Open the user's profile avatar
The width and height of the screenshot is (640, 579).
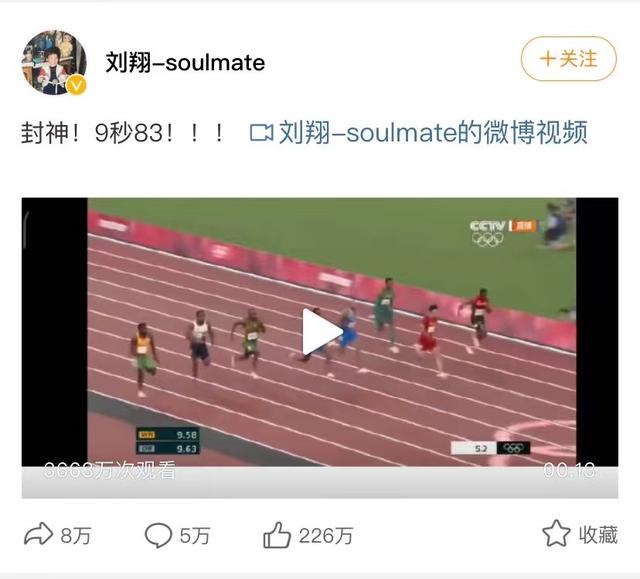pos(54,62)
